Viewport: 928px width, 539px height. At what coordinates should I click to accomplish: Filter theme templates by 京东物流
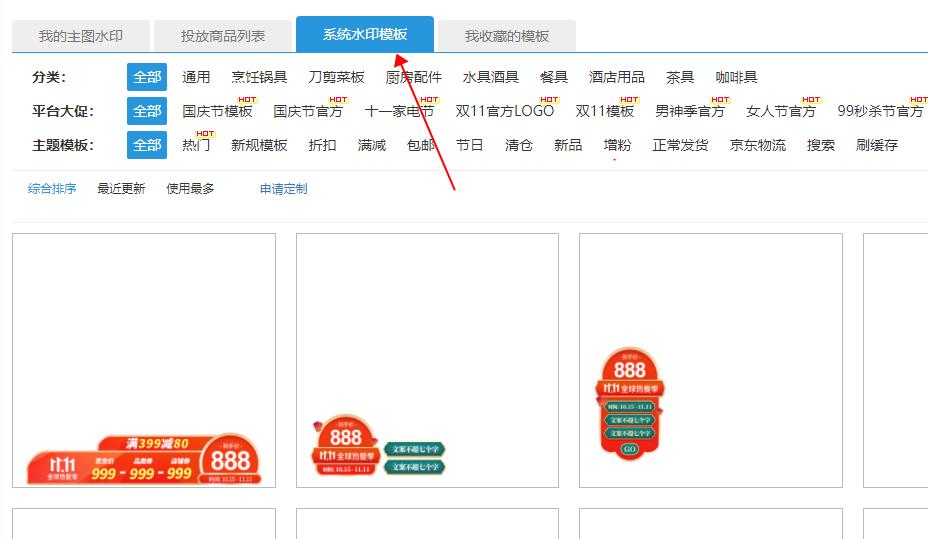click(758, 145)
